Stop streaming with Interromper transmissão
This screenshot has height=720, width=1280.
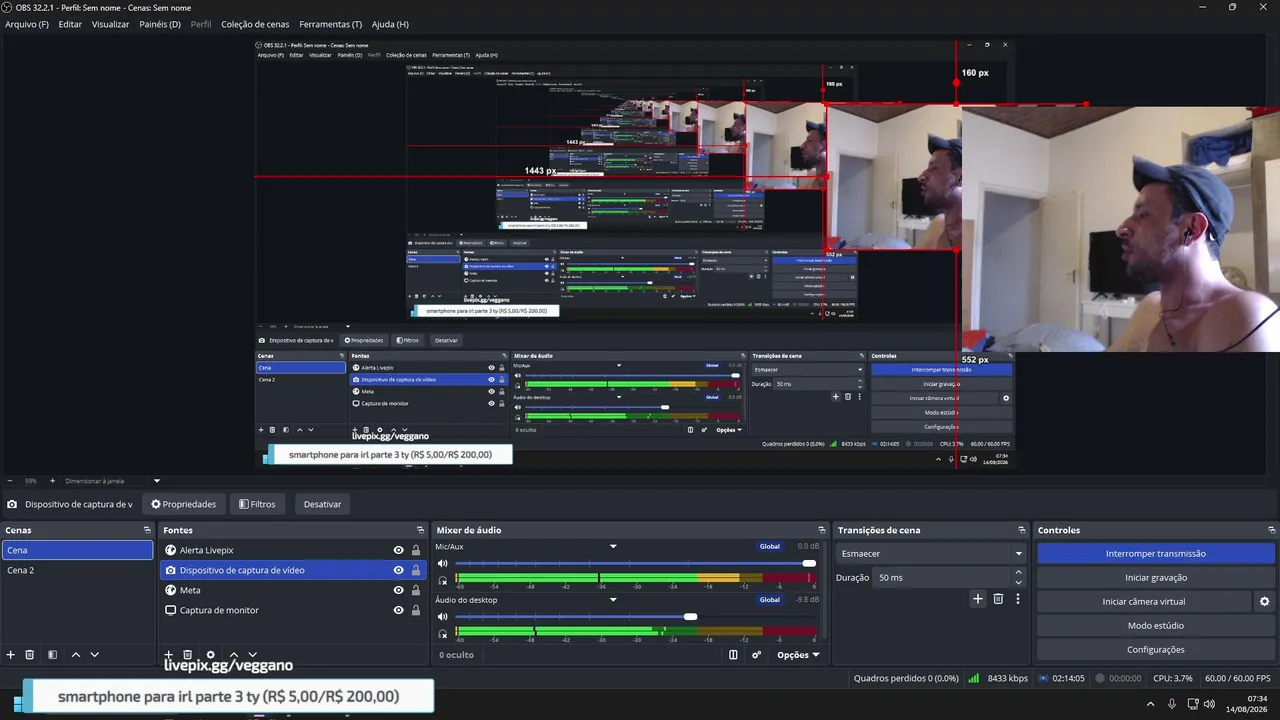point(1155,553)
